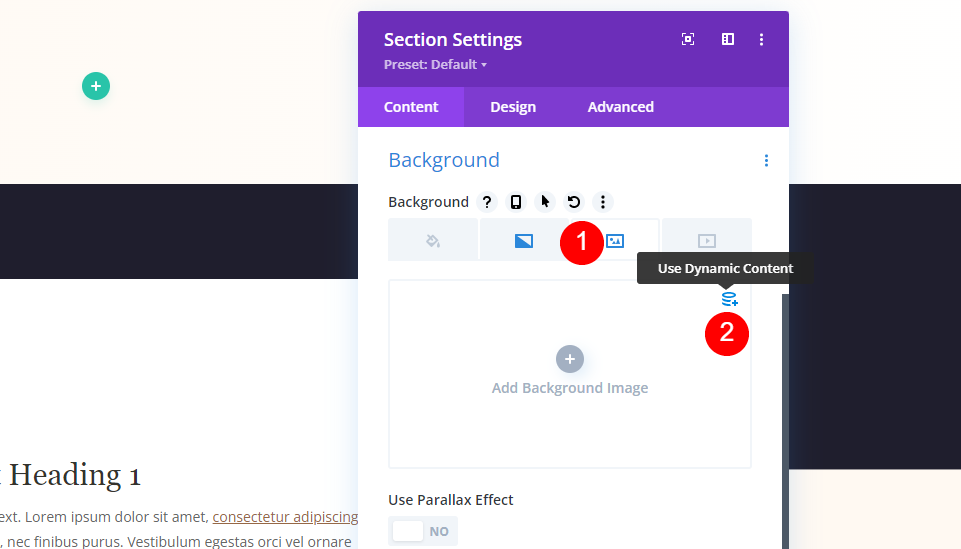This screenshot has height=549, width=961.
Task: Click the green add section plus button
Action: click(96, 86)
